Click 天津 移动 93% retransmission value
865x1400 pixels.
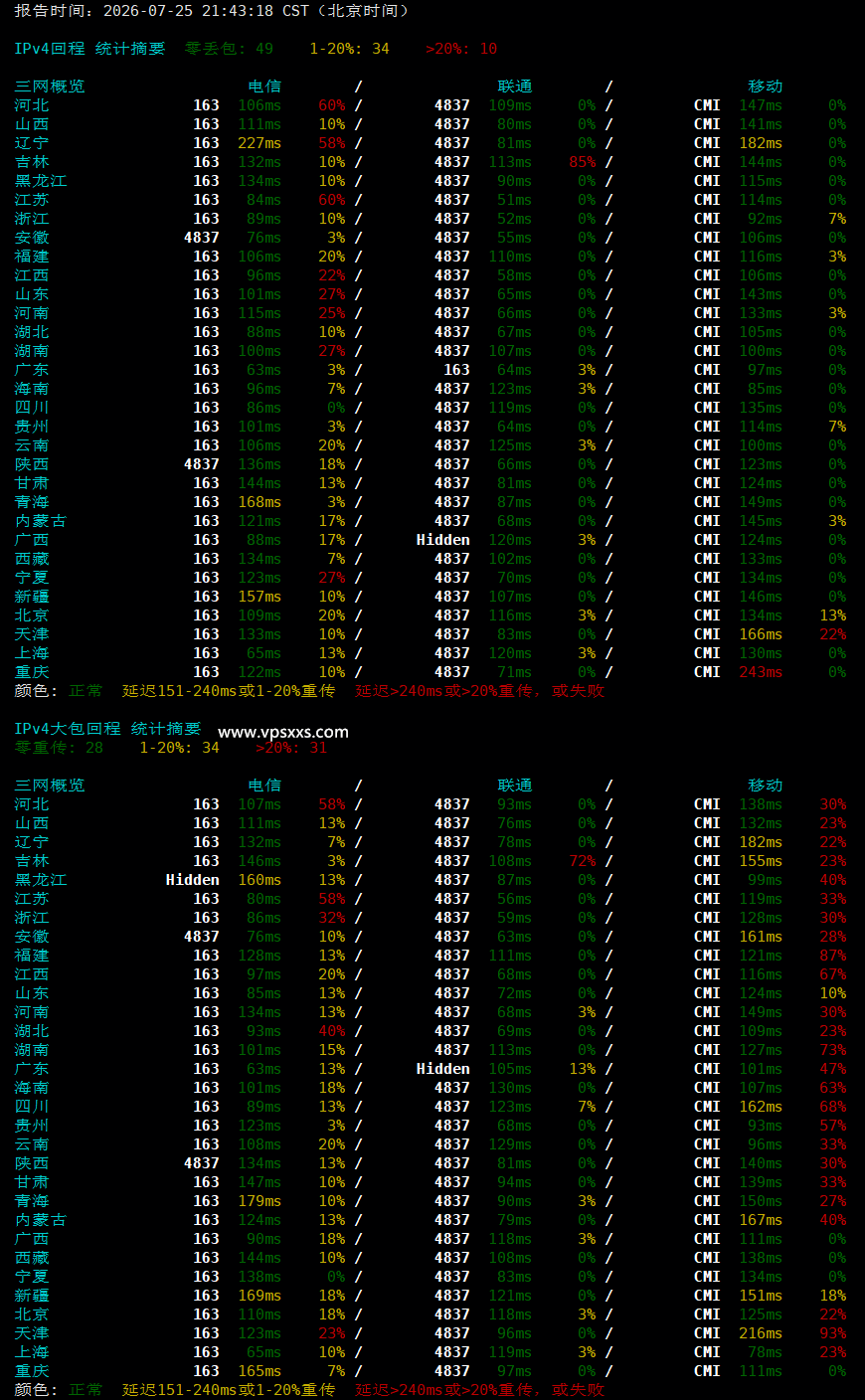tap(833, 1333)
